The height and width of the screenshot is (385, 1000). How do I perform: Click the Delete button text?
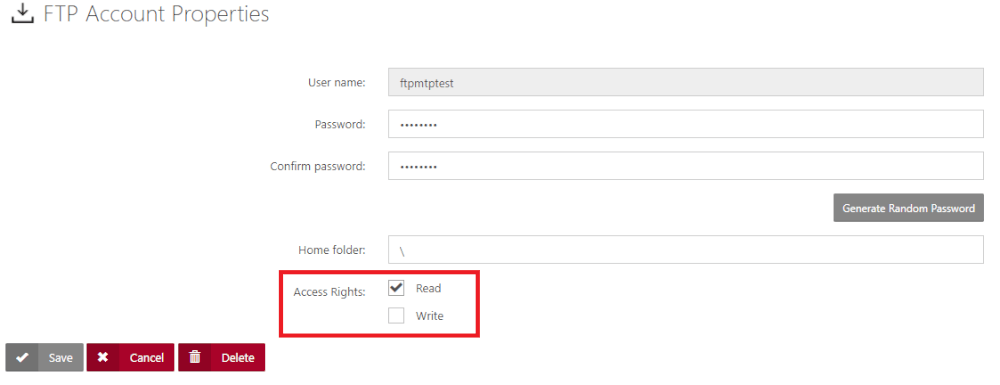[238, 358]
